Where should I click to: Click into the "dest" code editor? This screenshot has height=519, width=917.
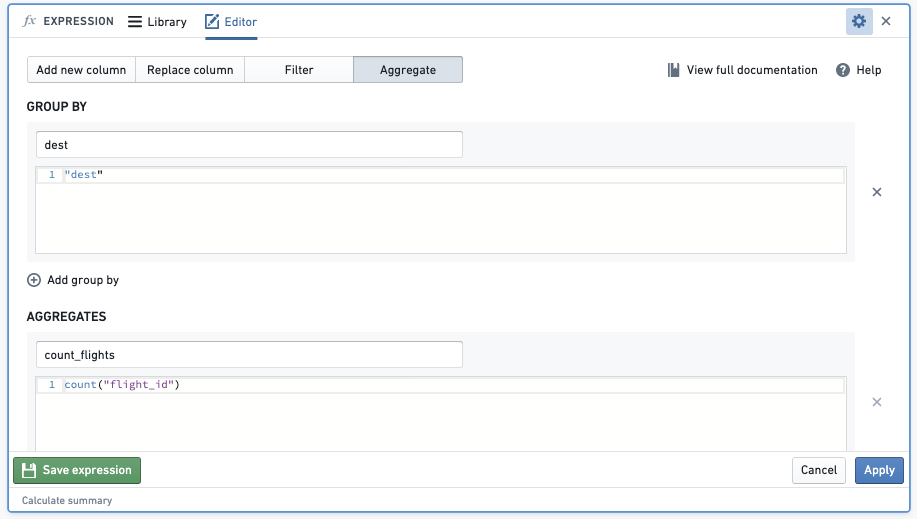441,210
